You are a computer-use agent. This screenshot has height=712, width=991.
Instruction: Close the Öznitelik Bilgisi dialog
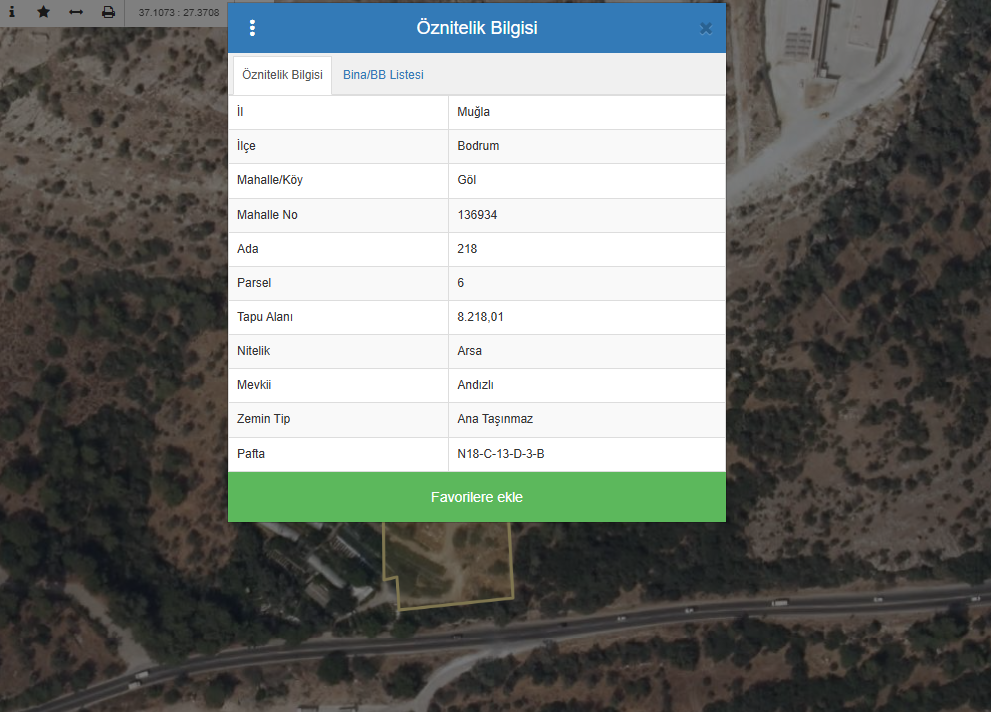click(x=705, y=28)
